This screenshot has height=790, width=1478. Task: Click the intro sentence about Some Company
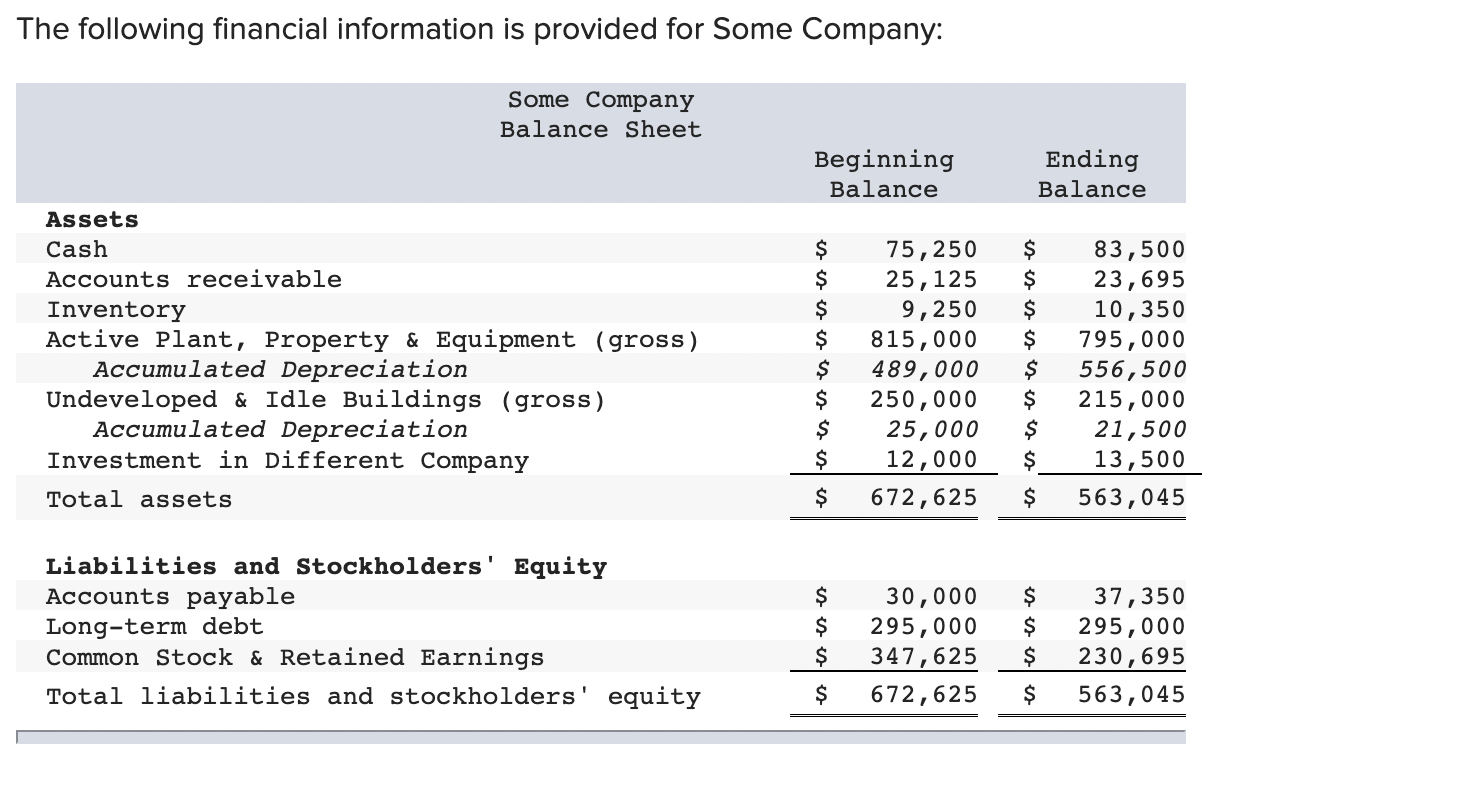click(x=480, y=32)
